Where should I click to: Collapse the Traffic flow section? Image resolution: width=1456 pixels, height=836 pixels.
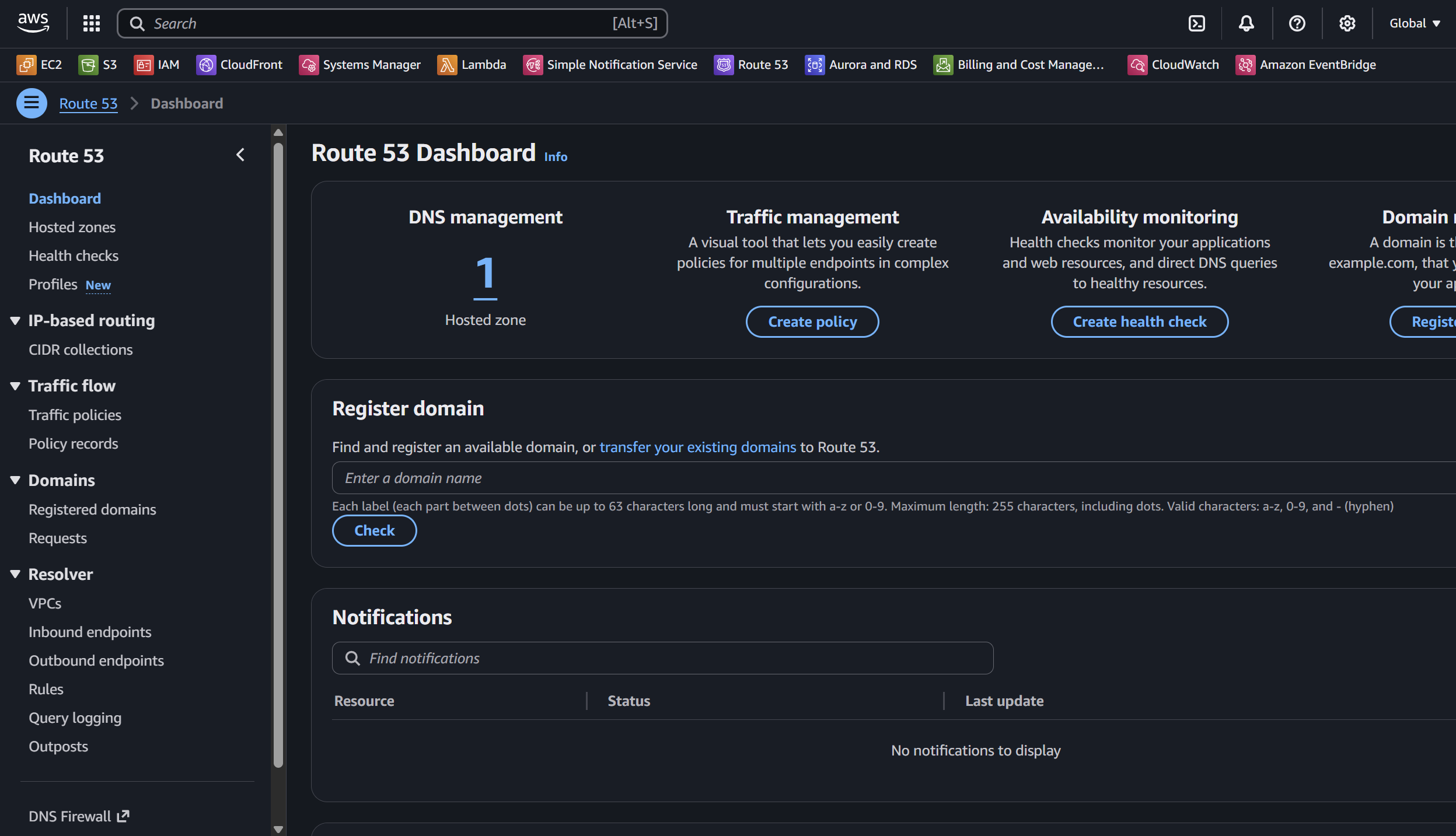pyautogui.click(x=15, y=386)
